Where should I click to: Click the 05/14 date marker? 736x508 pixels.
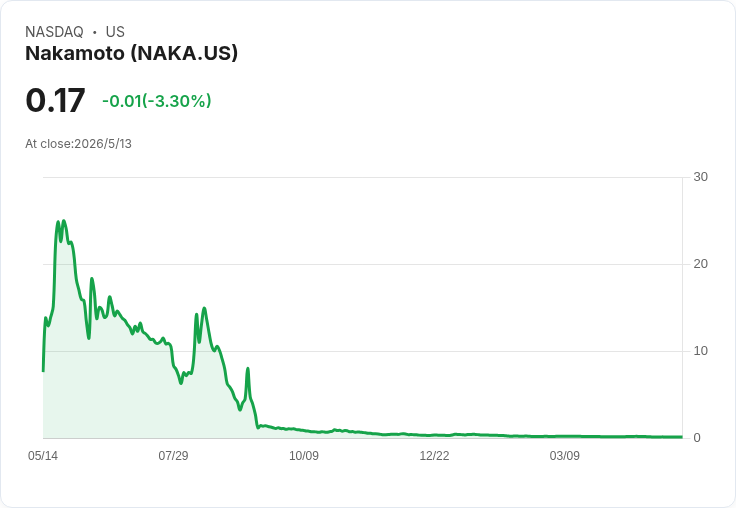pos(43,455)
